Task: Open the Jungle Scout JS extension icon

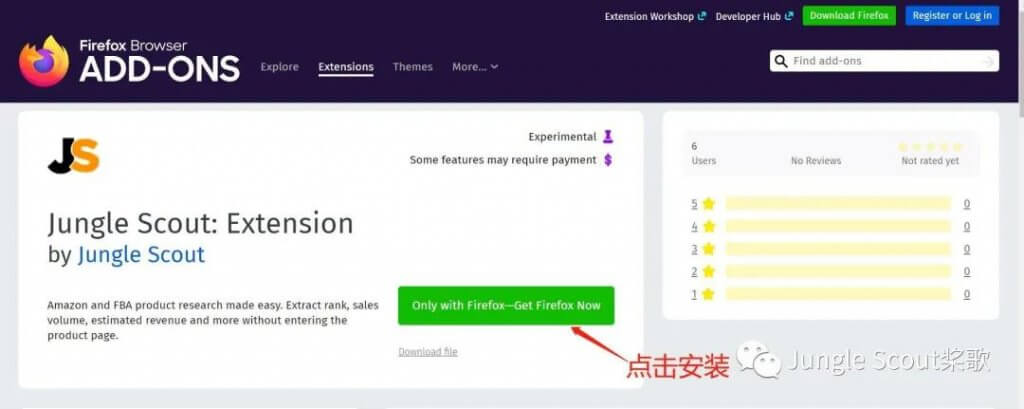Action: [x=73, y=155]
